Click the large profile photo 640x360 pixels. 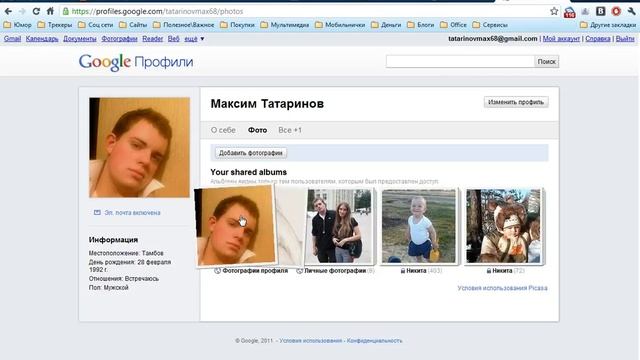[140, 147]
